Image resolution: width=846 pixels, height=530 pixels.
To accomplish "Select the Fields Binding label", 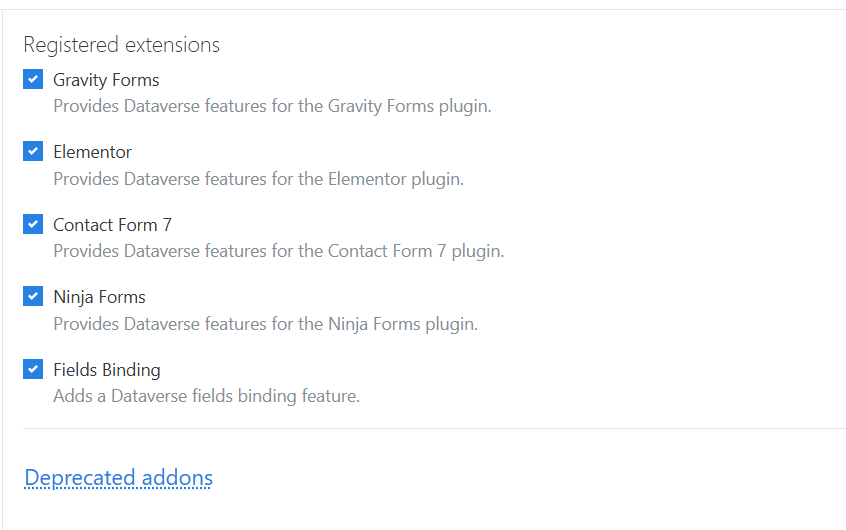I will point(106,370).
